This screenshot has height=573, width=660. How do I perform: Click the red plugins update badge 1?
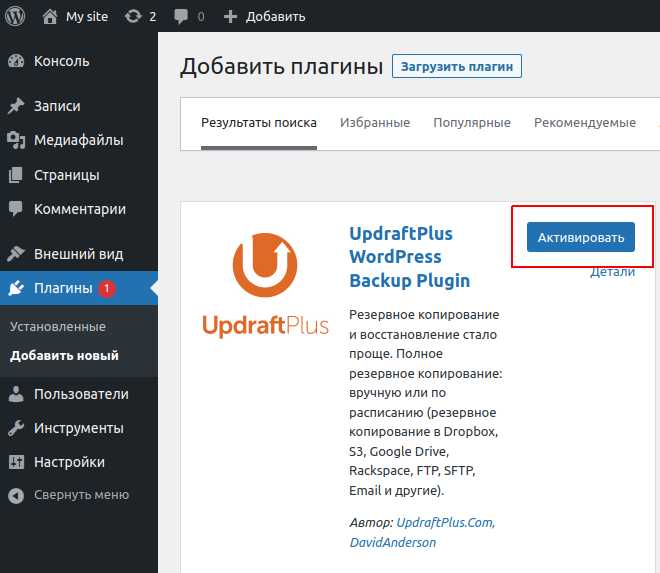tap(107, 288)
